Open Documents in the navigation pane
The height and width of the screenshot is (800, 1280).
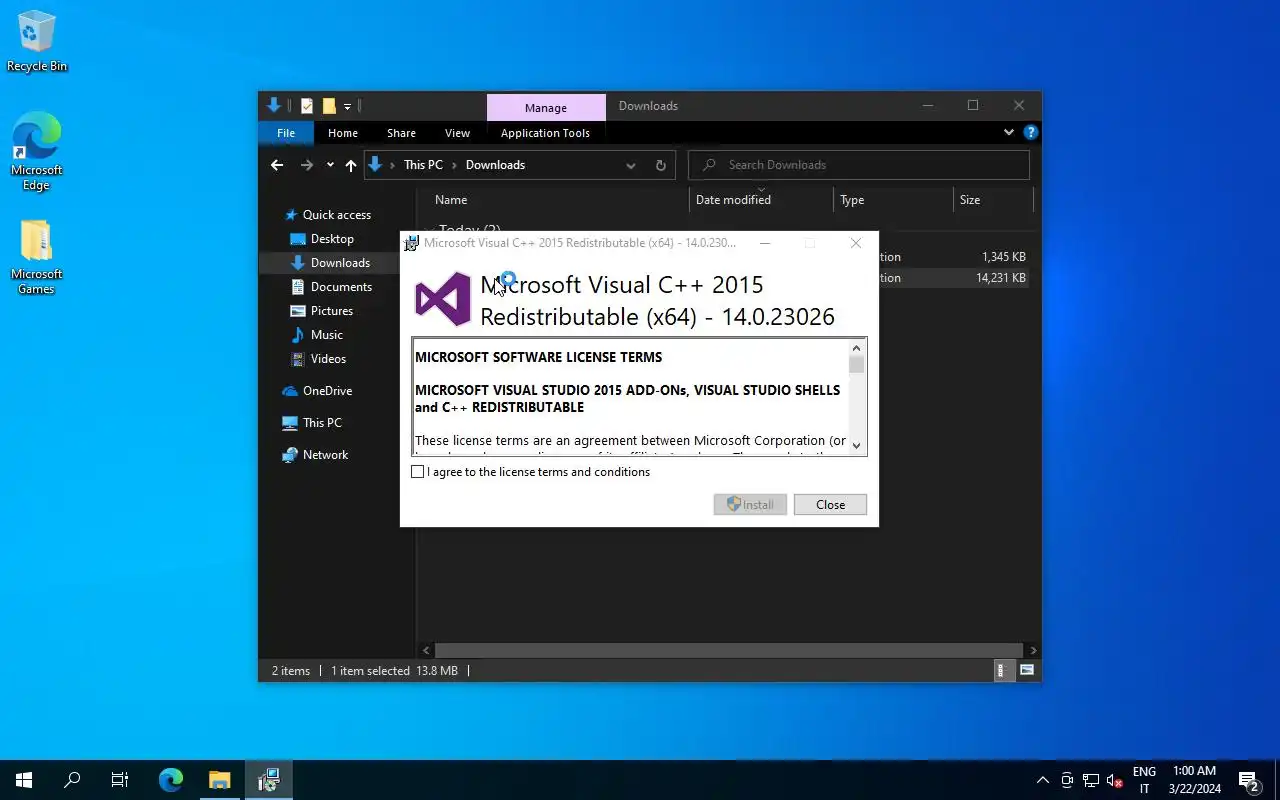click(341, 287)
